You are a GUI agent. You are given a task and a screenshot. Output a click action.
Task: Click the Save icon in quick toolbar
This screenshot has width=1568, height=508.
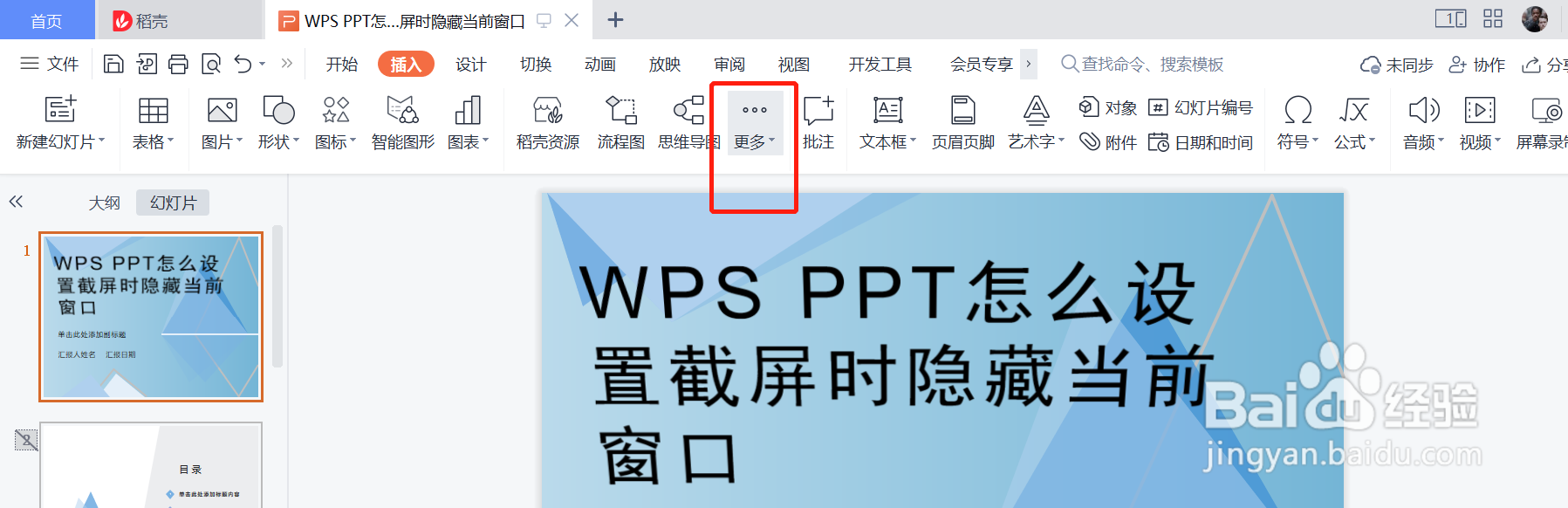pos(113,64)
